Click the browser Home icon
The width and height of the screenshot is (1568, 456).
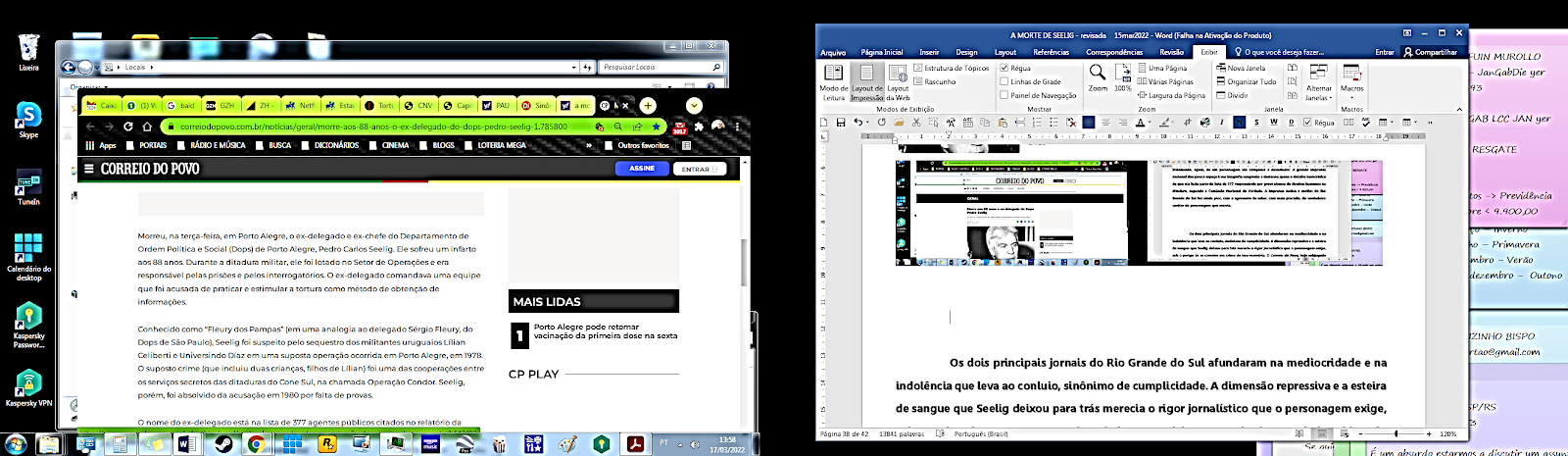147,127
